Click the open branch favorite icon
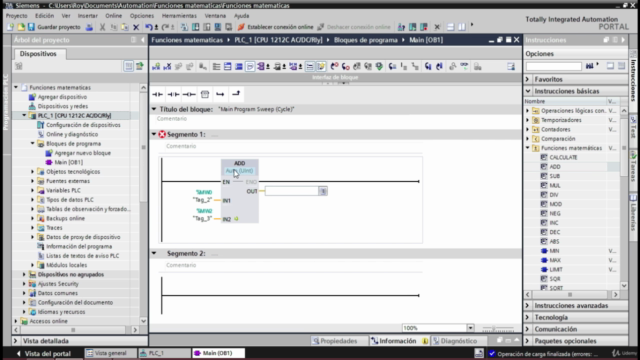640x360 pixels. [220, 94]
